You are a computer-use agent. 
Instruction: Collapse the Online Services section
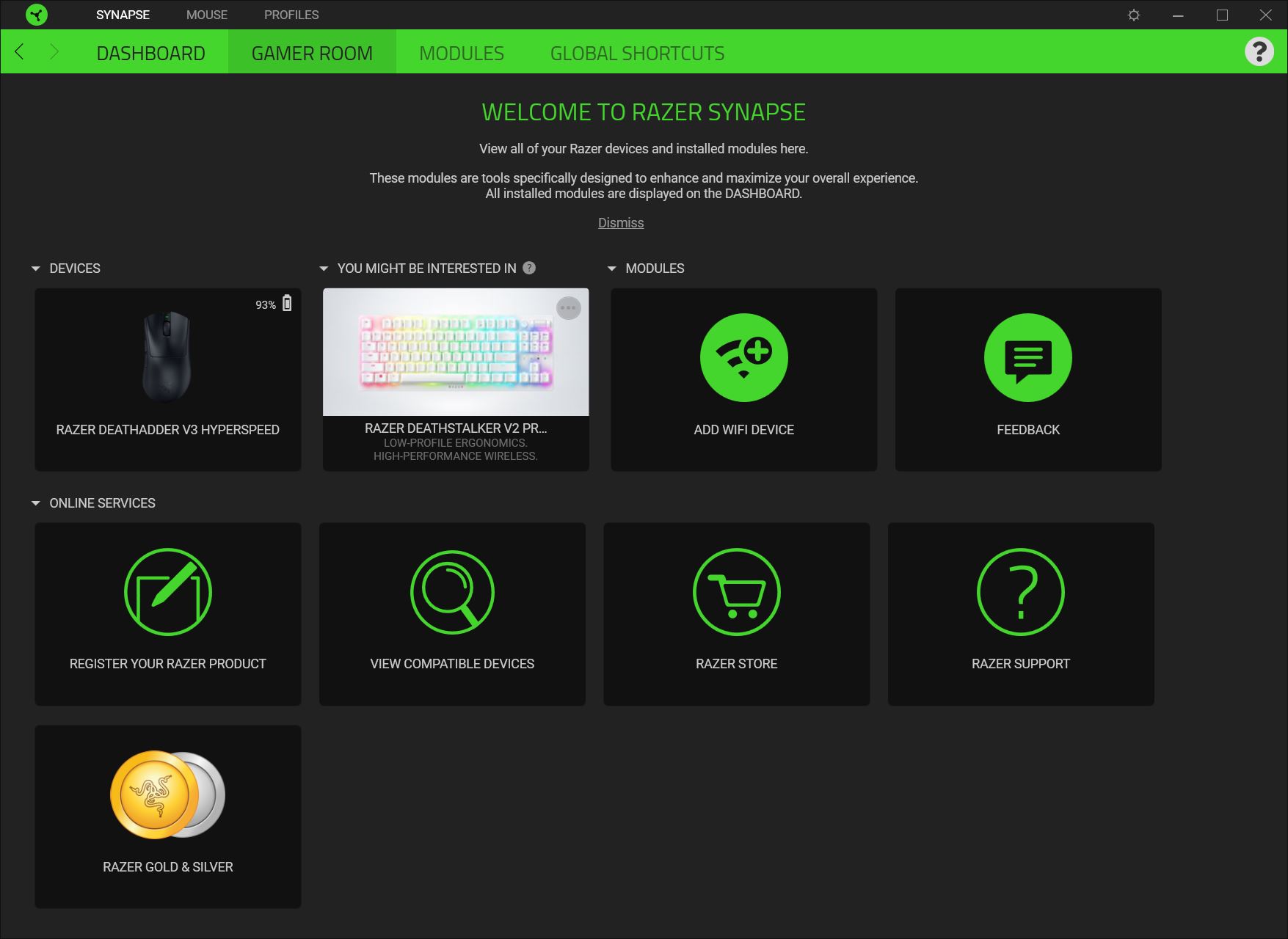pos(35,503)
